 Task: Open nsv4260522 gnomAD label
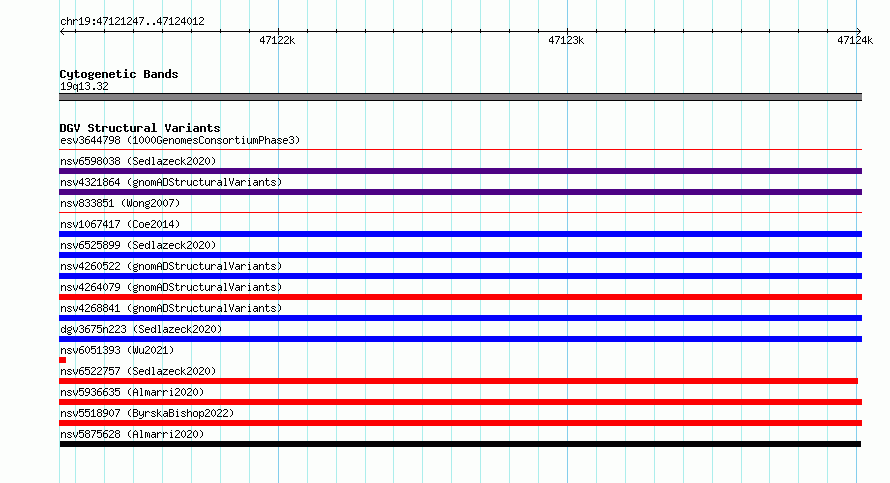pos(171,266)
